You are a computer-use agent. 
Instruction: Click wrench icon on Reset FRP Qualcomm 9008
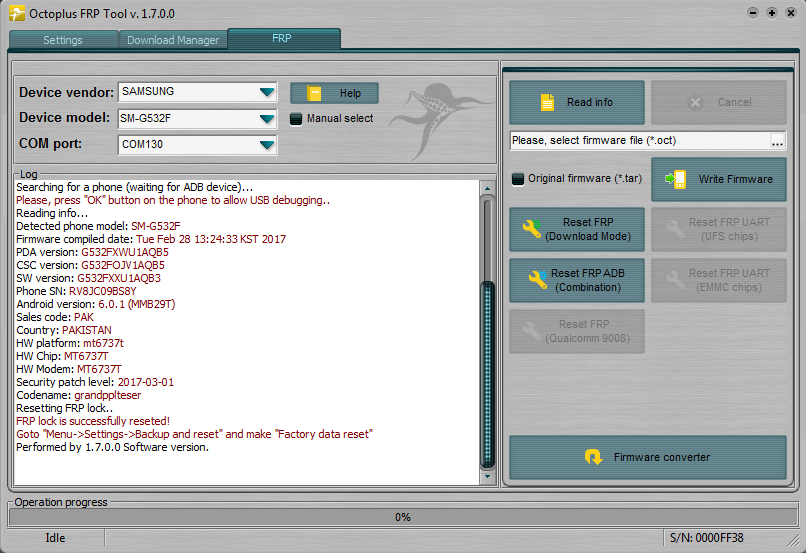coord(532,331)
